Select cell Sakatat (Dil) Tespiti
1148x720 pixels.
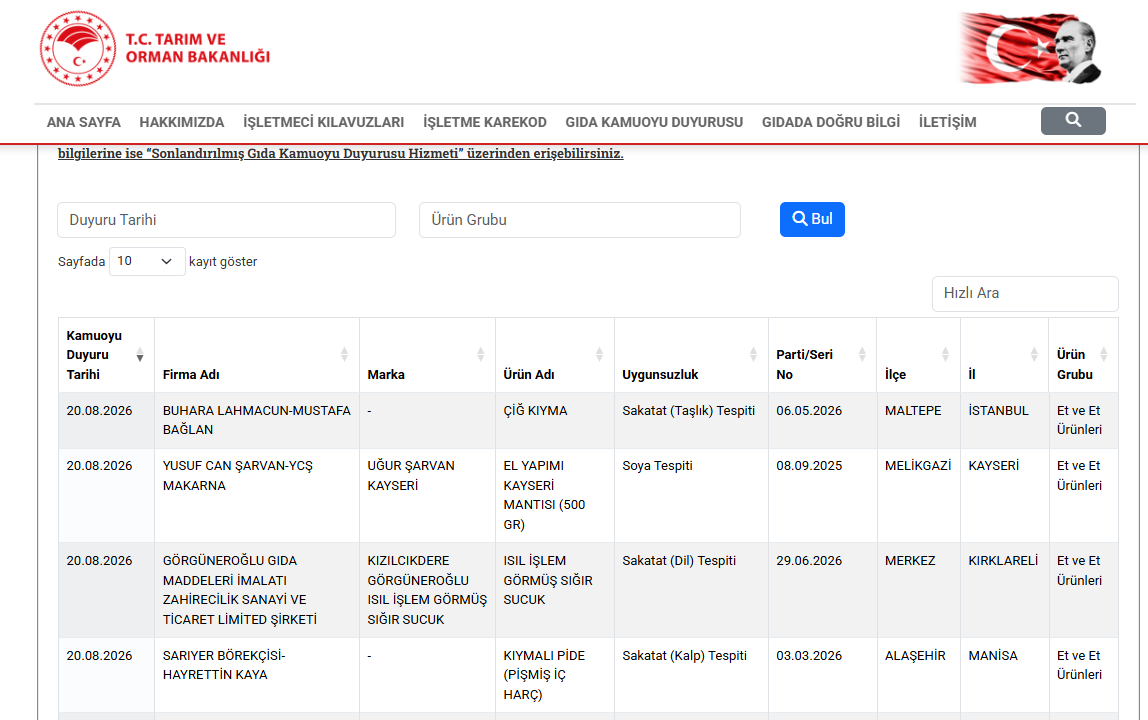tap(691, 590)
